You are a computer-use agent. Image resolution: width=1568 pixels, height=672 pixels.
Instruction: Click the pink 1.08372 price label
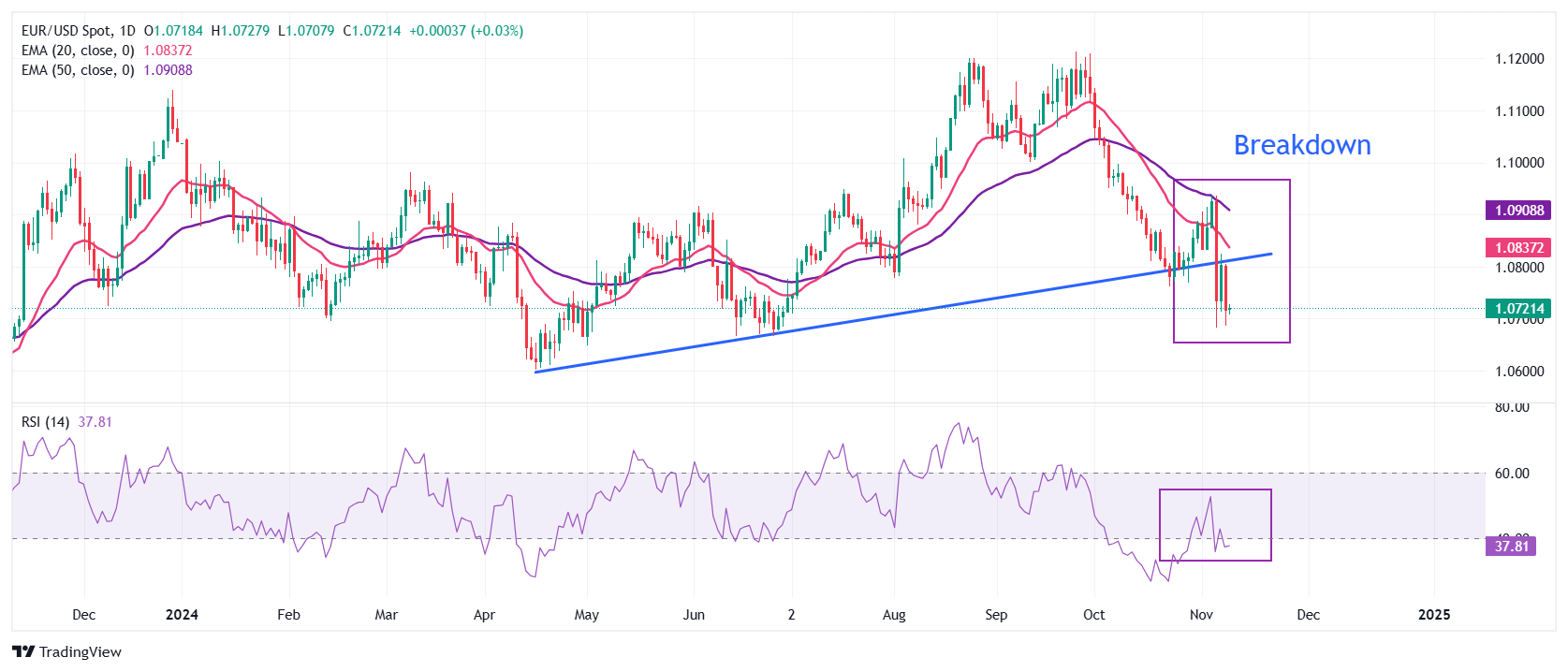[1518, 248]
